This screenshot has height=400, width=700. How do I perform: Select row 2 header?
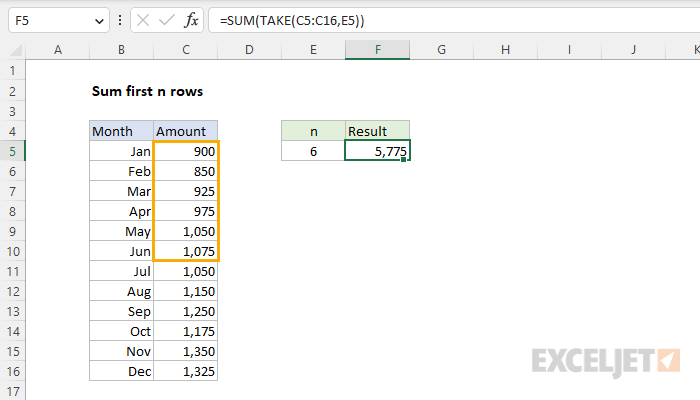[12, 91]
